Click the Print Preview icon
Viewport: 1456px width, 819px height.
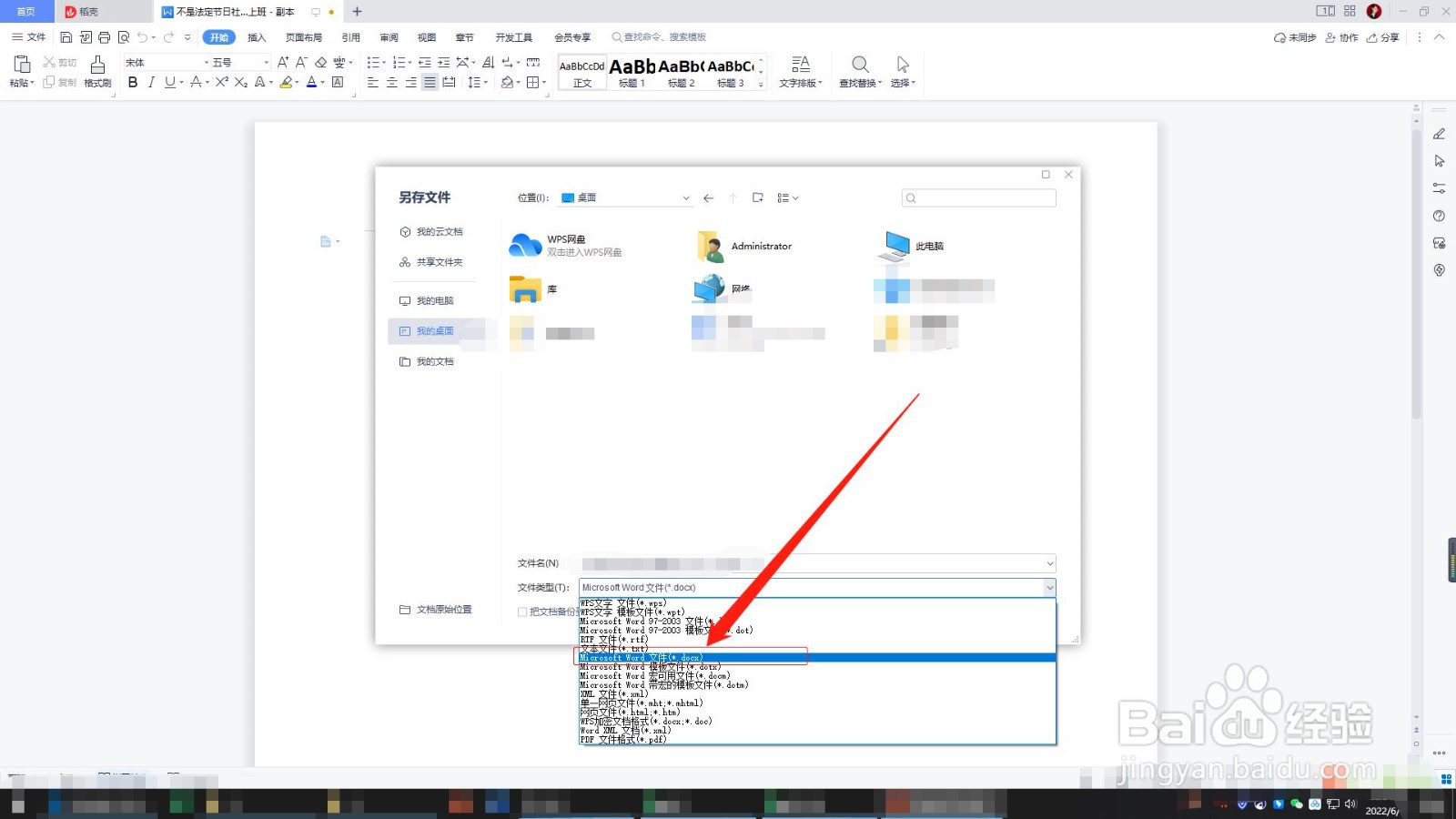pyautogui.click(x=124, y=37)
